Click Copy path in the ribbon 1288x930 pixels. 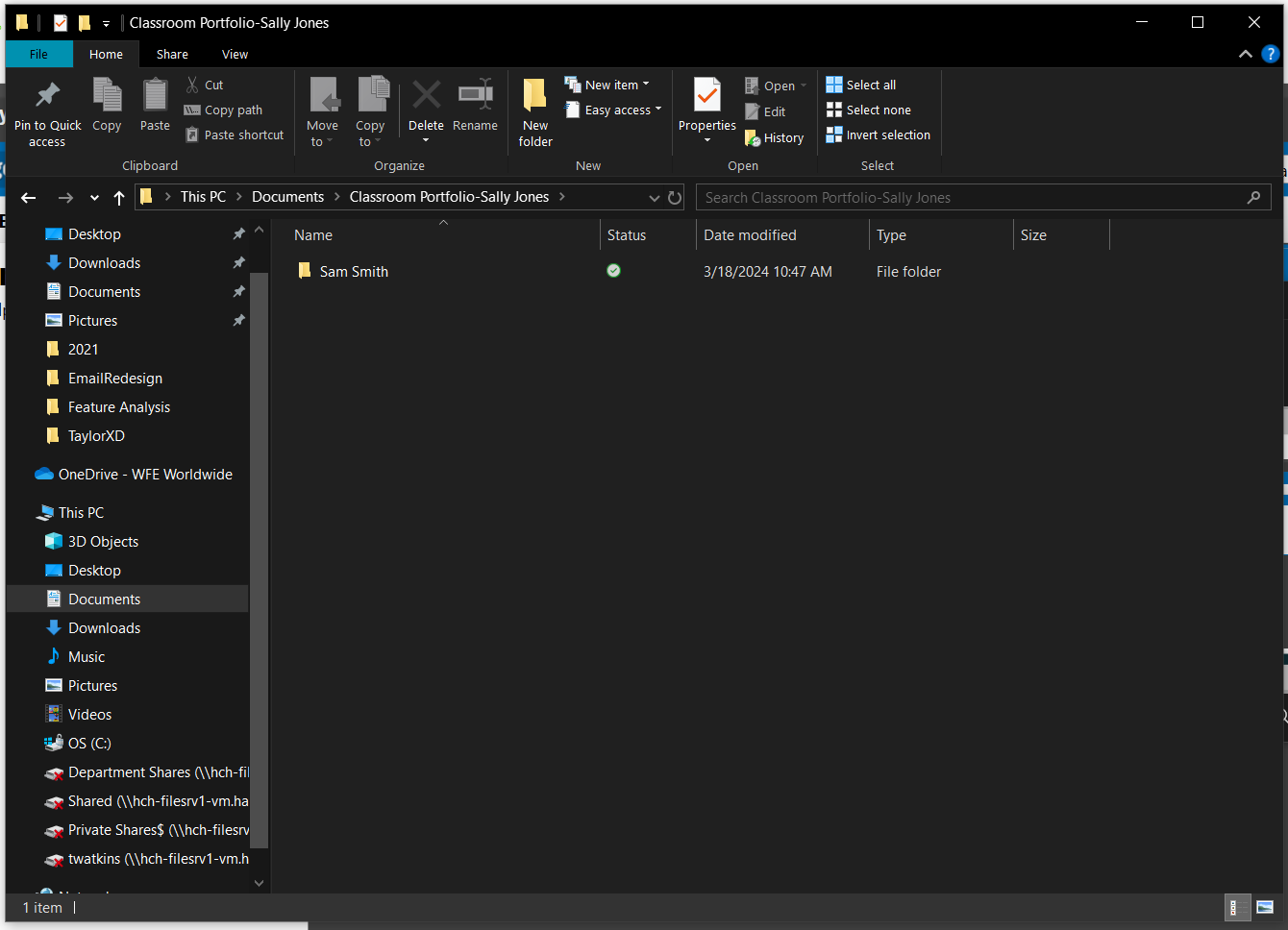223,110
